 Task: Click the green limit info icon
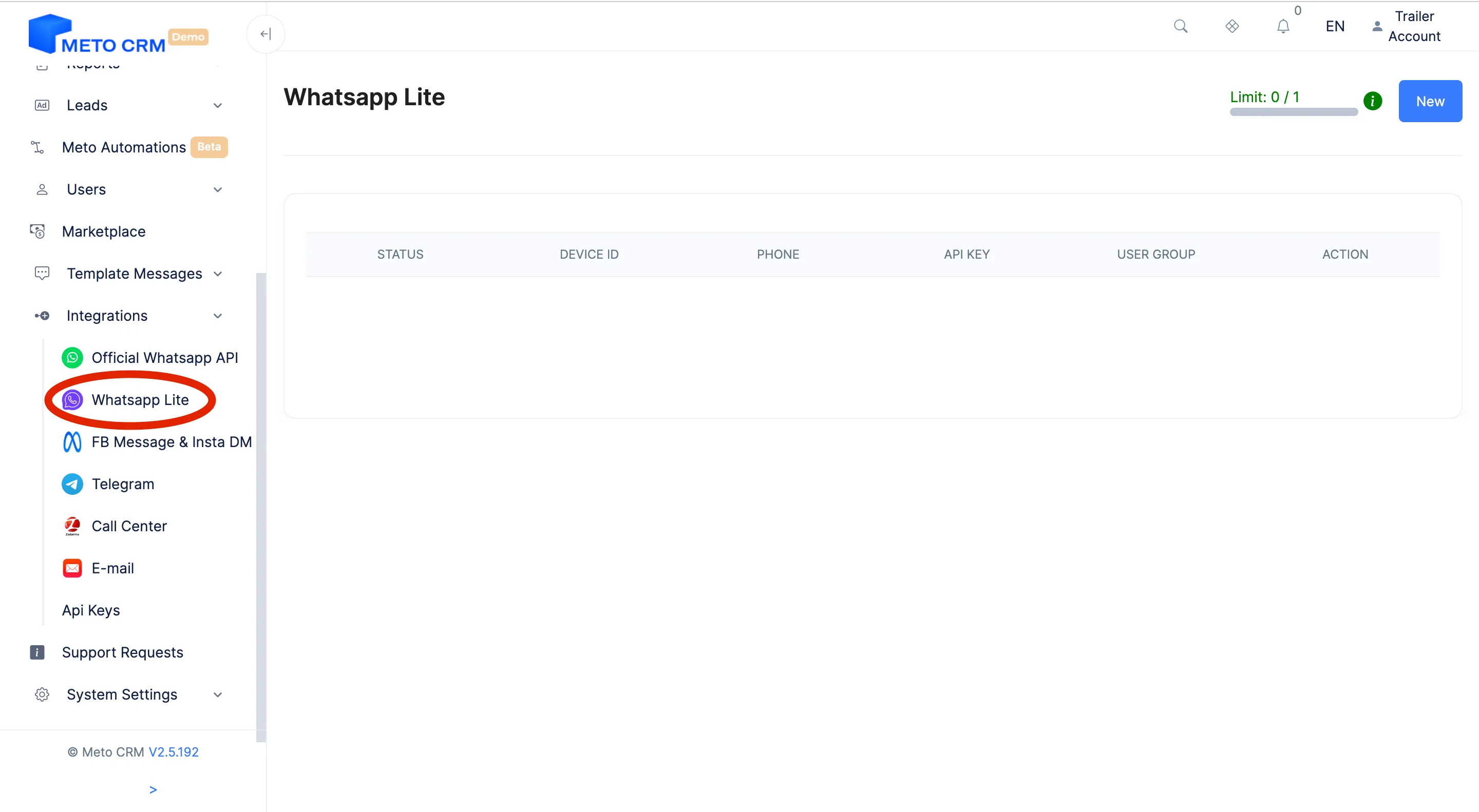pos(1372,101)
